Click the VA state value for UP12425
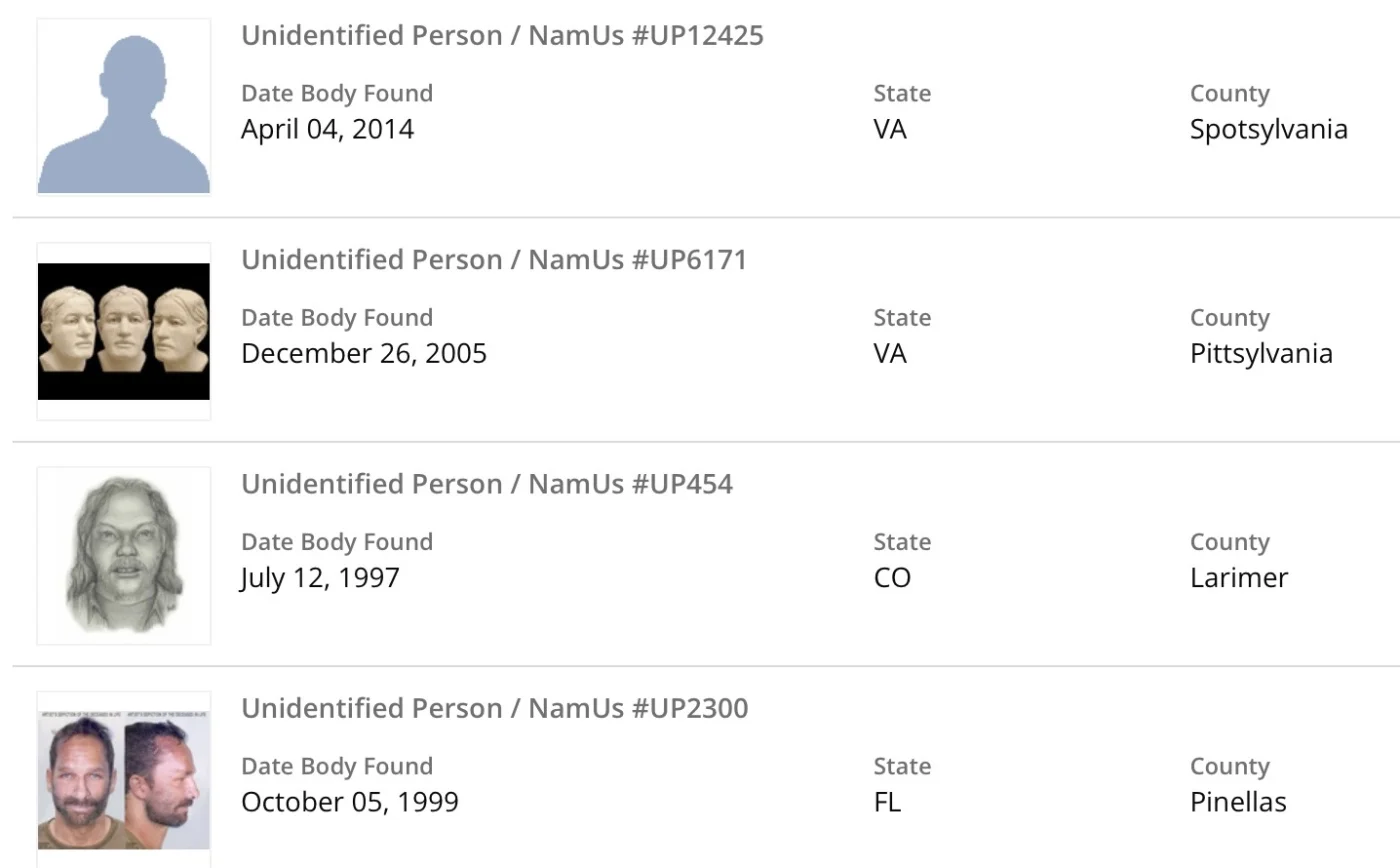Viewport: 1400px width, 868px height. [890, 129]
